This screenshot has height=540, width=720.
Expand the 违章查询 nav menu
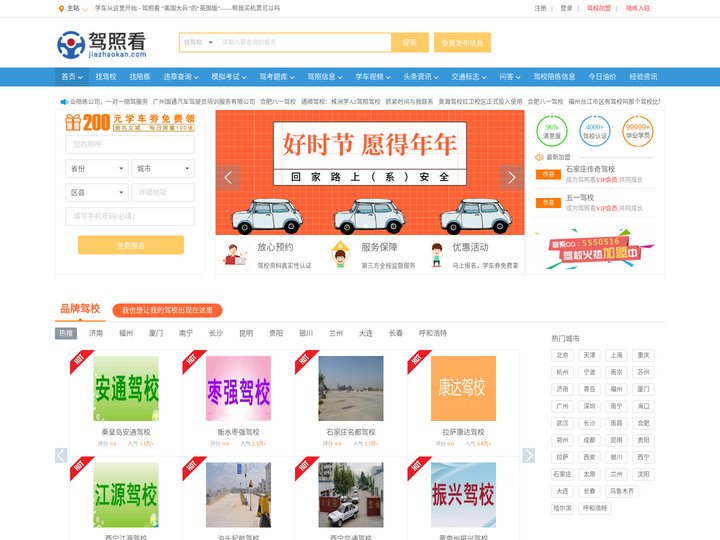click(181, 77)
